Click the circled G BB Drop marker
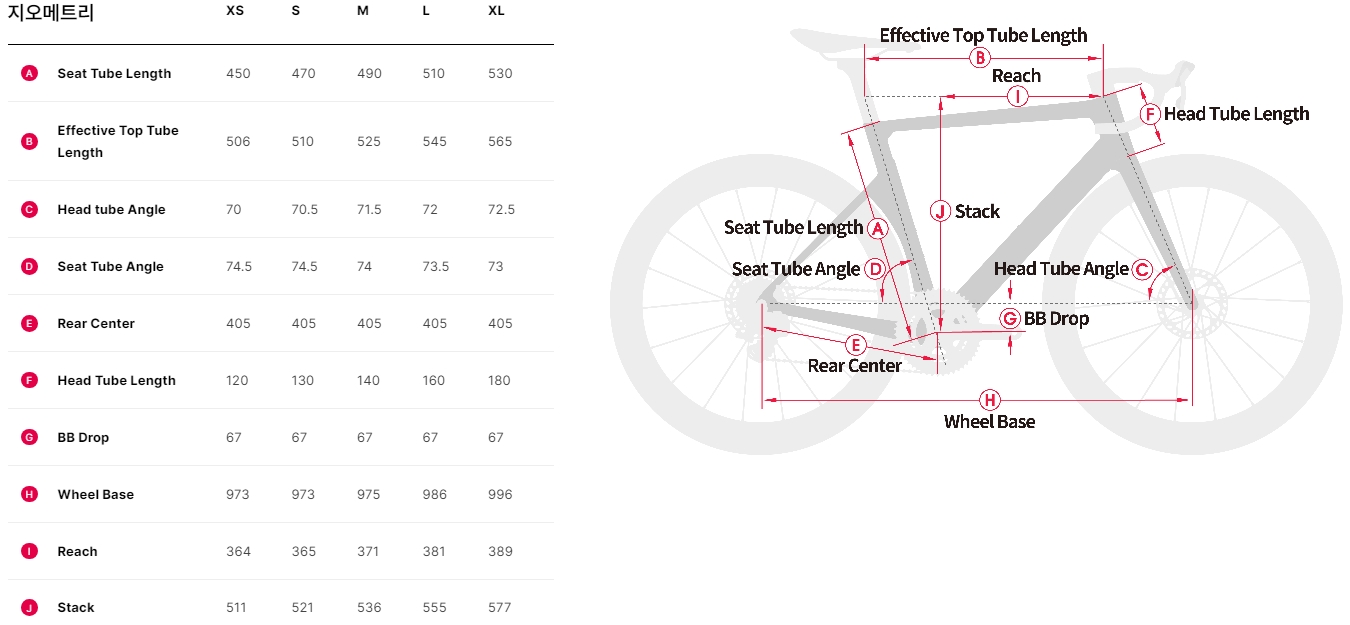Viewport: 1350px width, 625px height. click(x=1010, y=318)
